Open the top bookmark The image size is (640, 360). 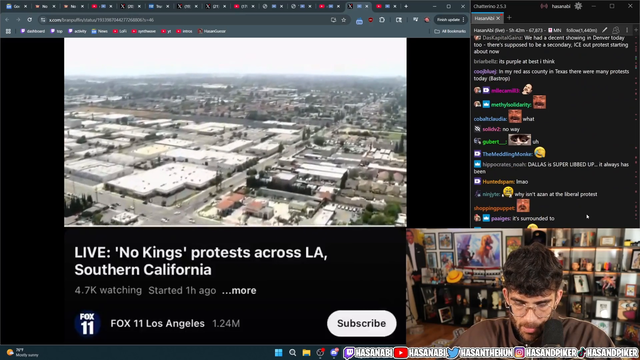(56, 31)
